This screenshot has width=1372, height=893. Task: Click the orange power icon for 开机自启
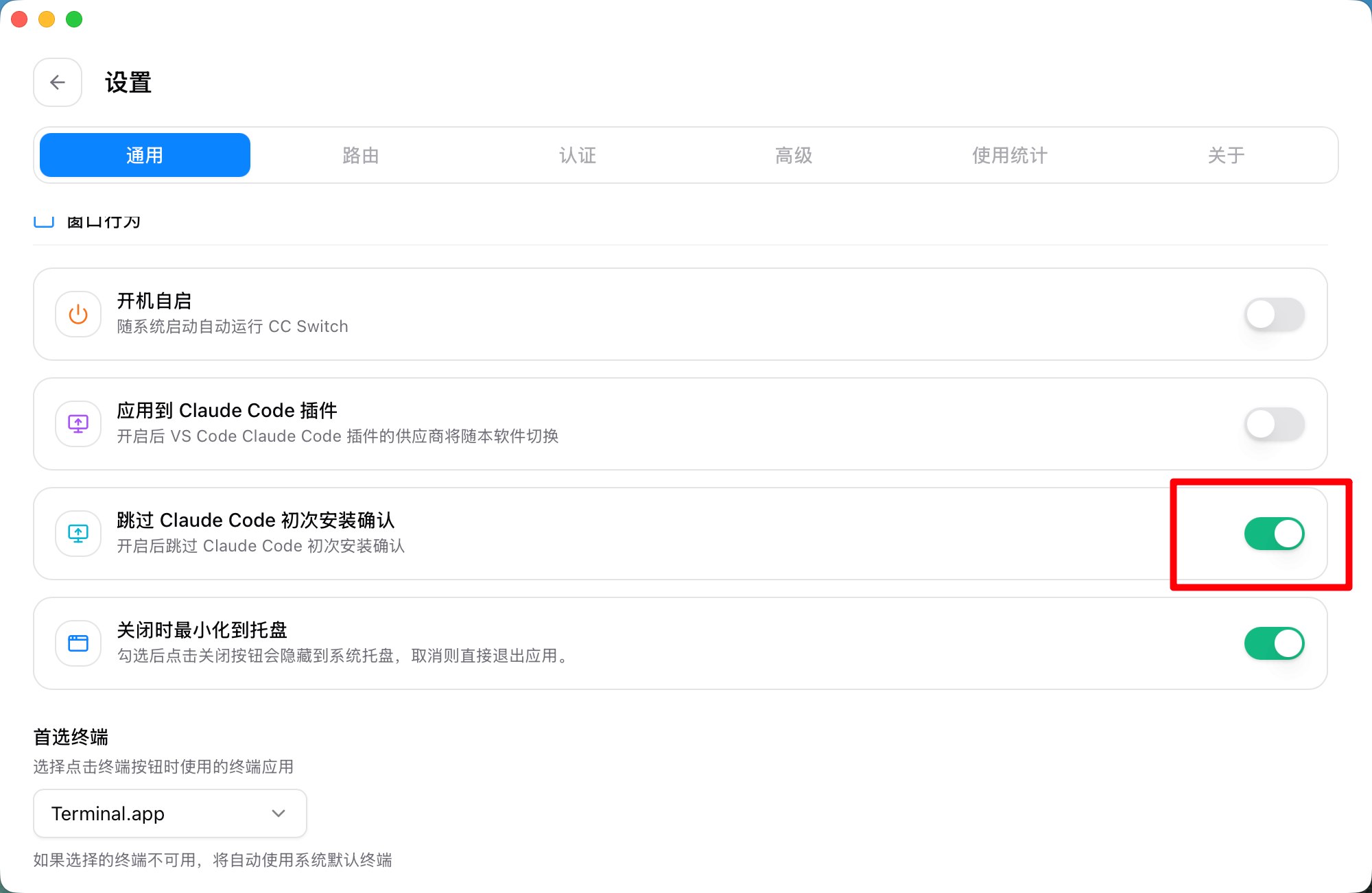coord(78,314)
